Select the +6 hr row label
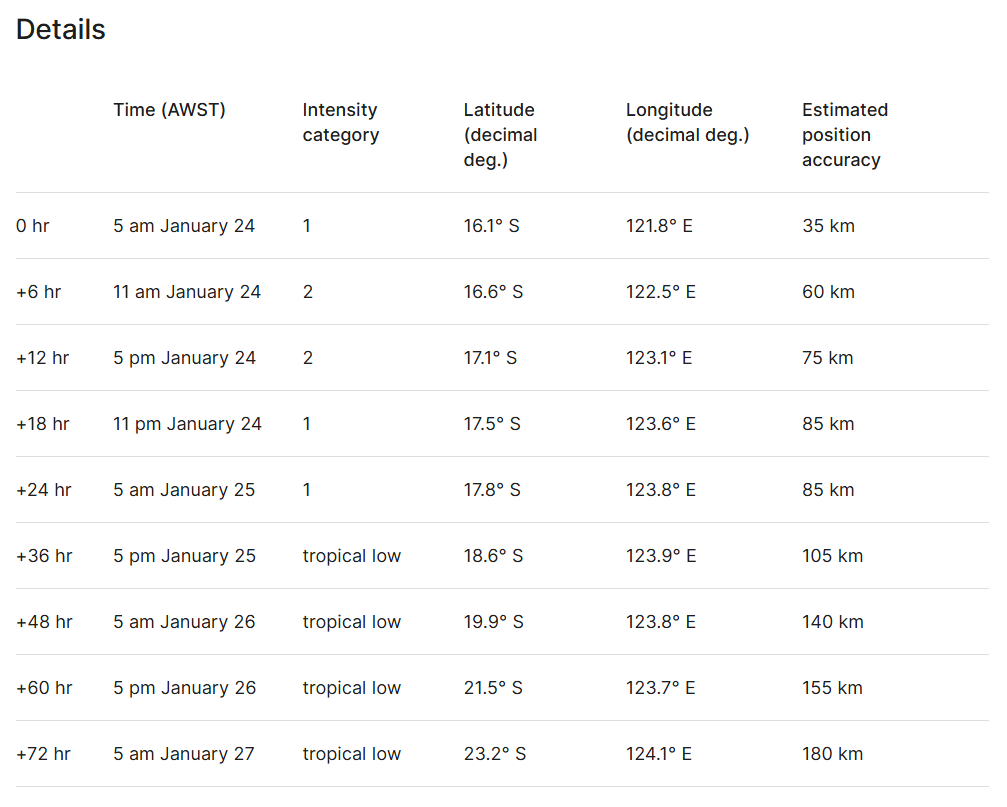Screen dimensions: 1007x807 pos(38,292)
